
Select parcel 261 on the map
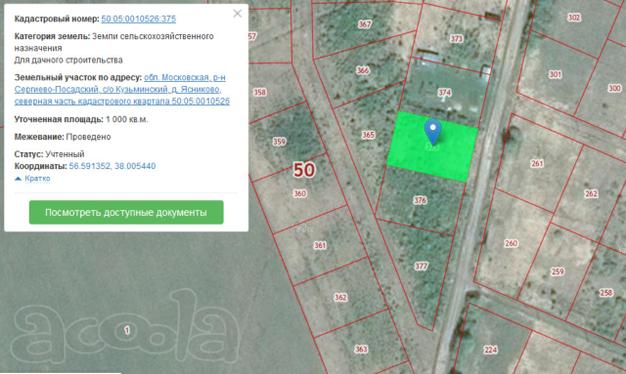click(x=537, y=163)
